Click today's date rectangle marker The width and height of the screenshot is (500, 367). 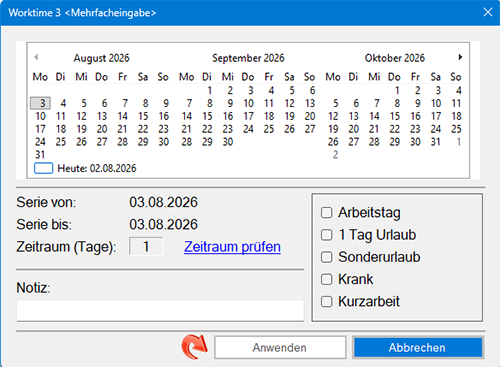click(43, 168)
